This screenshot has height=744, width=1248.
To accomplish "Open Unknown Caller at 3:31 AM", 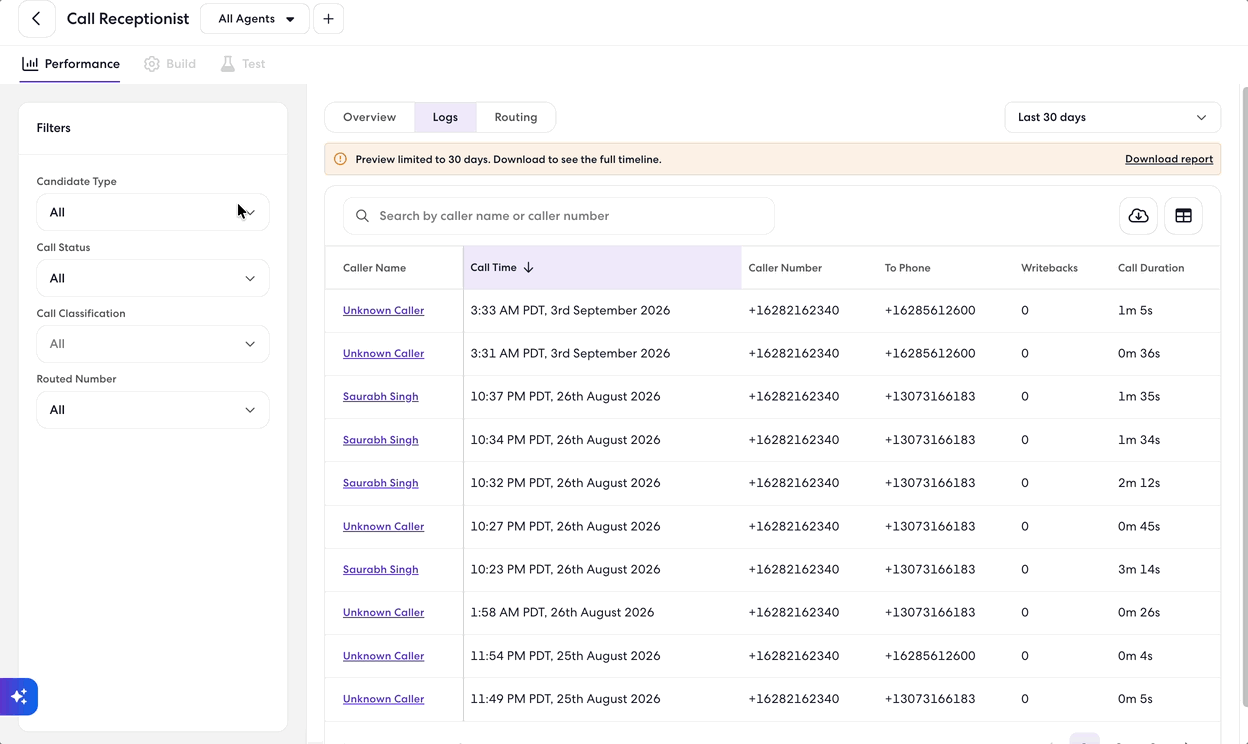I will (383, 354).
